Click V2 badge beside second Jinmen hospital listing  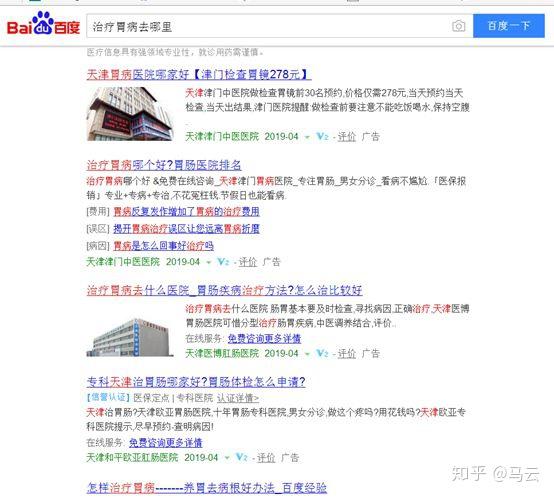coord(223,262)
